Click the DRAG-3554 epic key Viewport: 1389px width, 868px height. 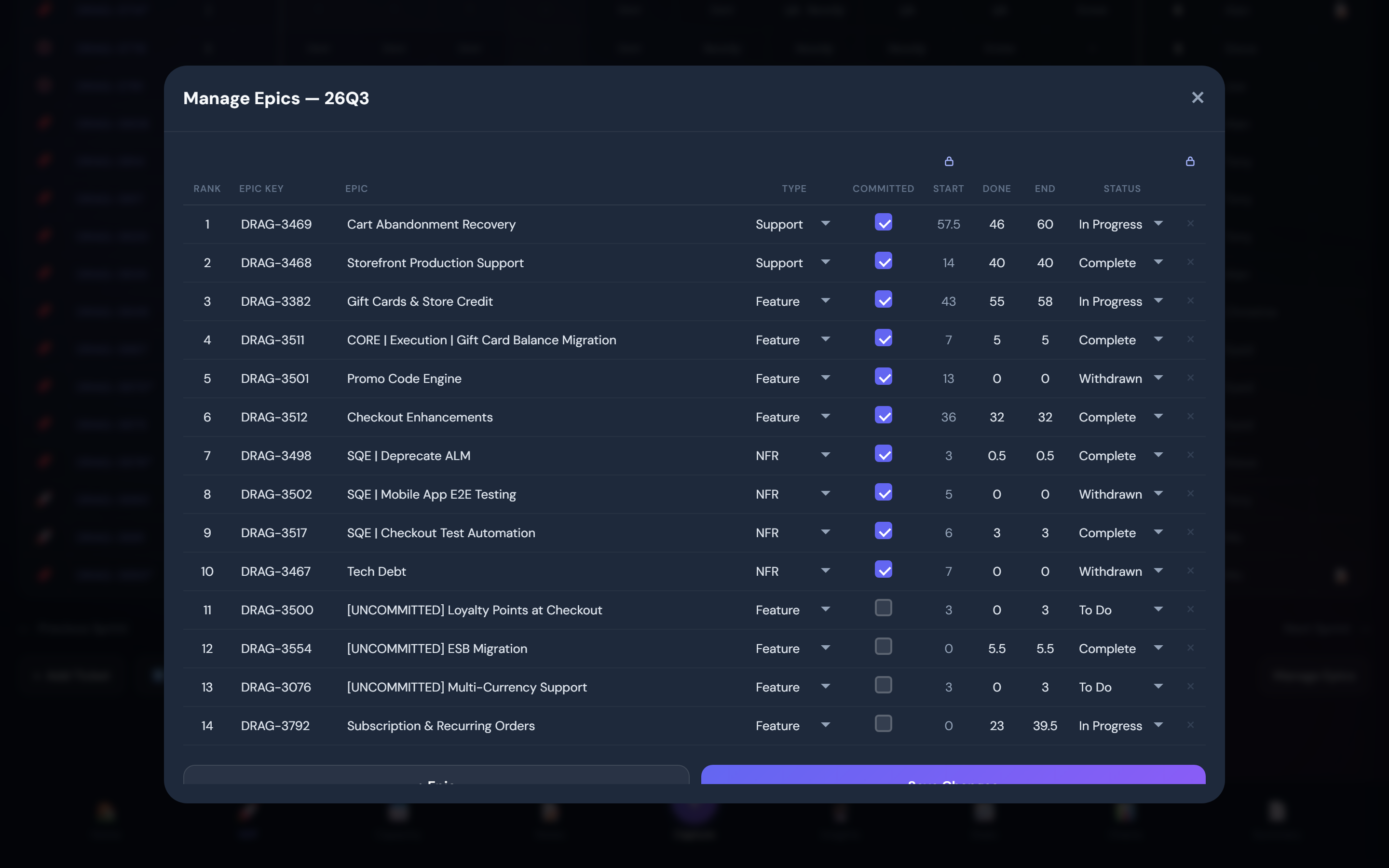click(x=276, y=649)
